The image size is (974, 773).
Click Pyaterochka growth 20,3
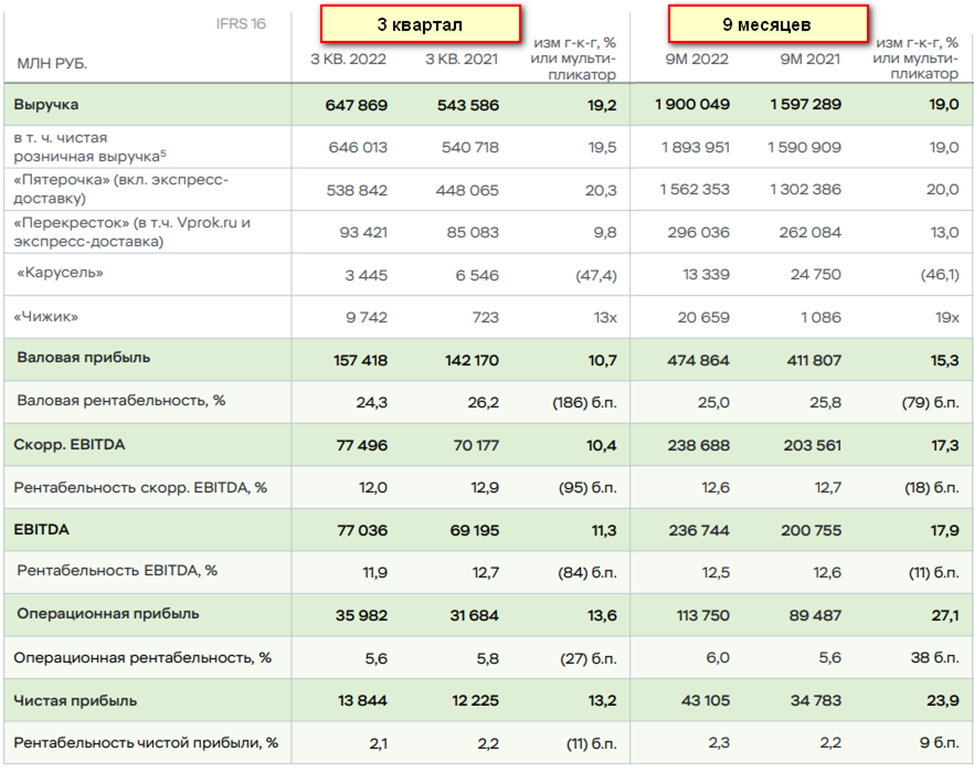[x=601, y=191]
